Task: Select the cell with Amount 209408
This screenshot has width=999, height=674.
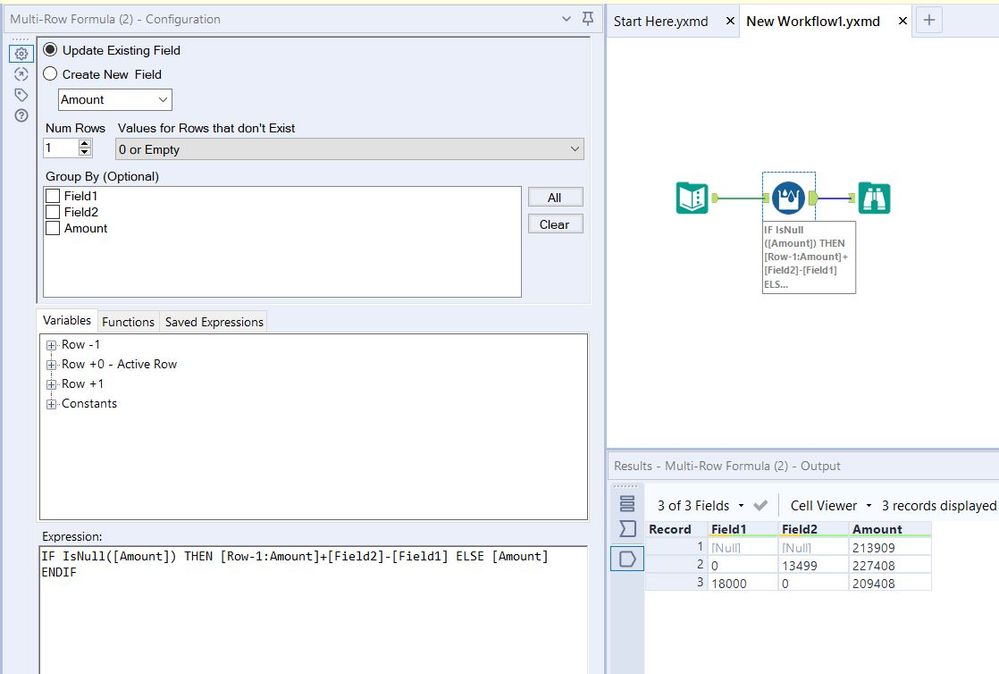Action: coord(890,583)
